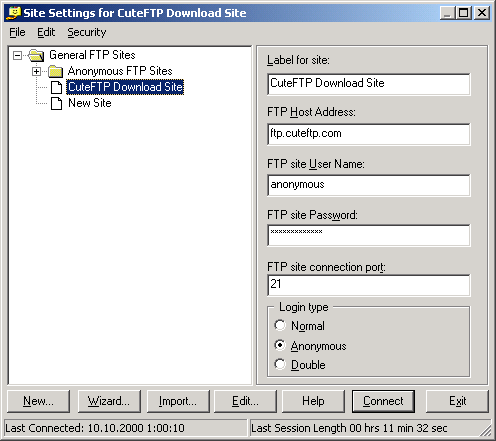
Task: Collapse the General FTP Sites tree node
Action: (18, 55)
